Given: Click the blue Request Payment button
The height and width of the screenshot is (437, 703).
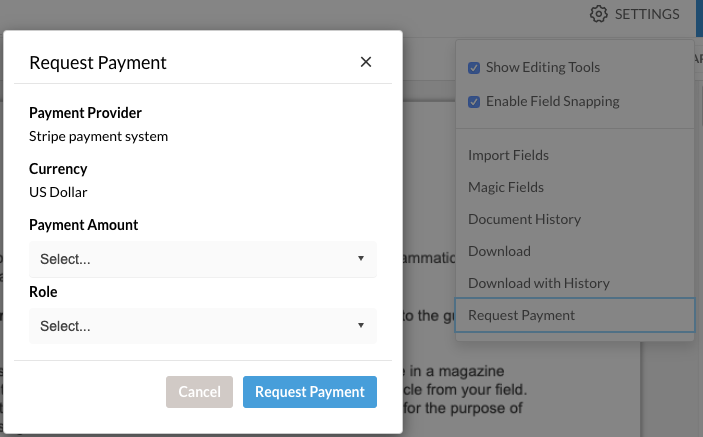Looking at the screenshot, I should (x=310, y=392).
